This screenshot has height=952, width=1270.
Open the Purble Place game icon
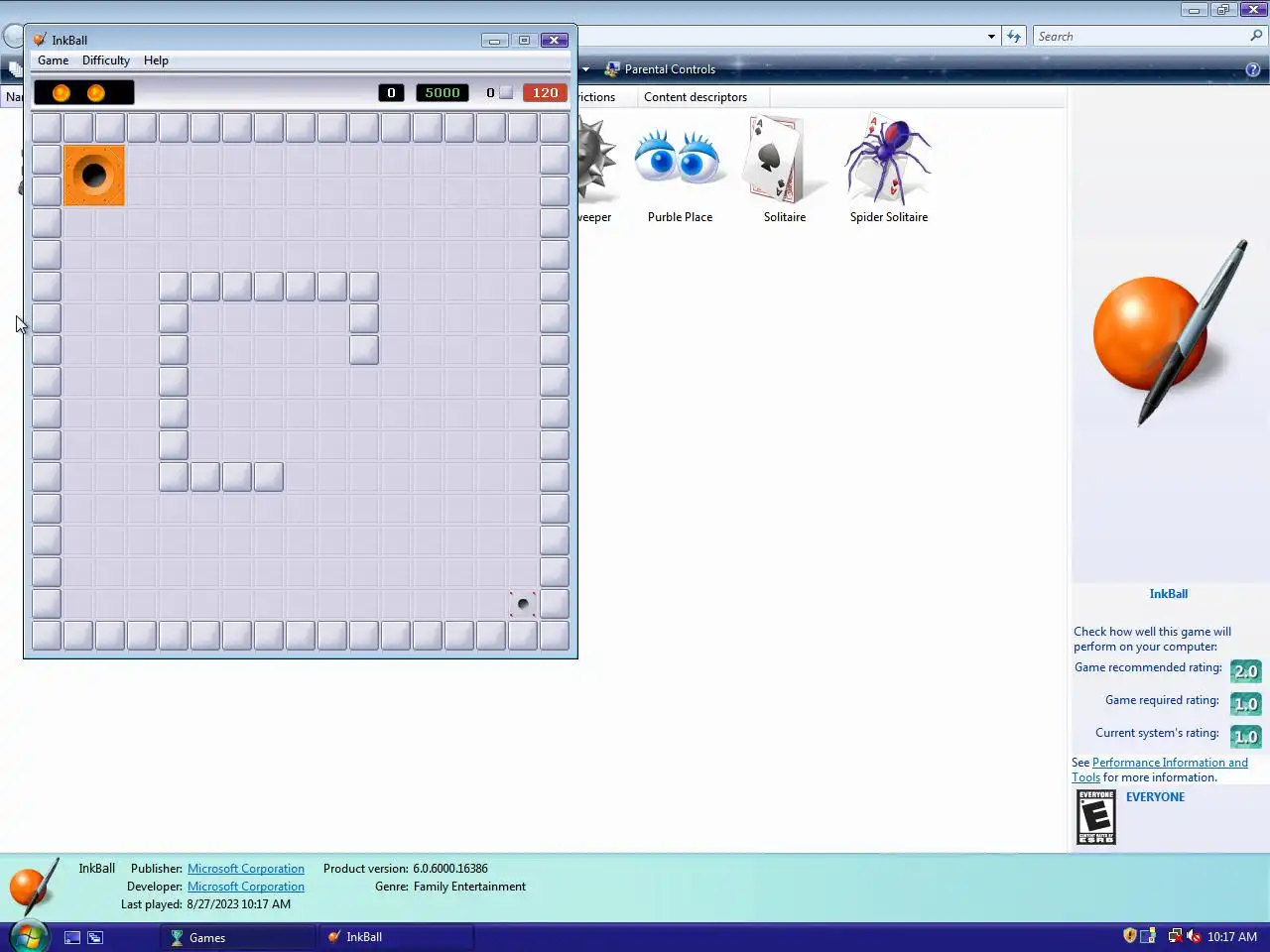680,169
